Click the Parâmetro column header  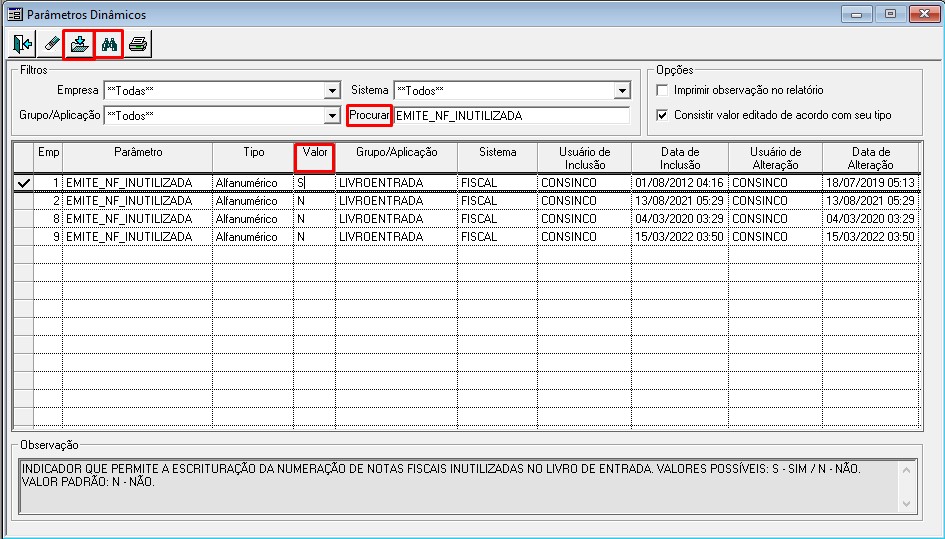click(x=138, y=158)
